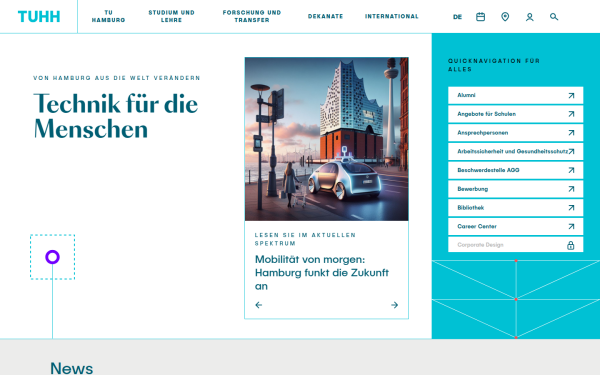Screen dimensions: 600x375
Task: Click arrow icon next to Angebote für Schulen
Action: tap(571, 114)
